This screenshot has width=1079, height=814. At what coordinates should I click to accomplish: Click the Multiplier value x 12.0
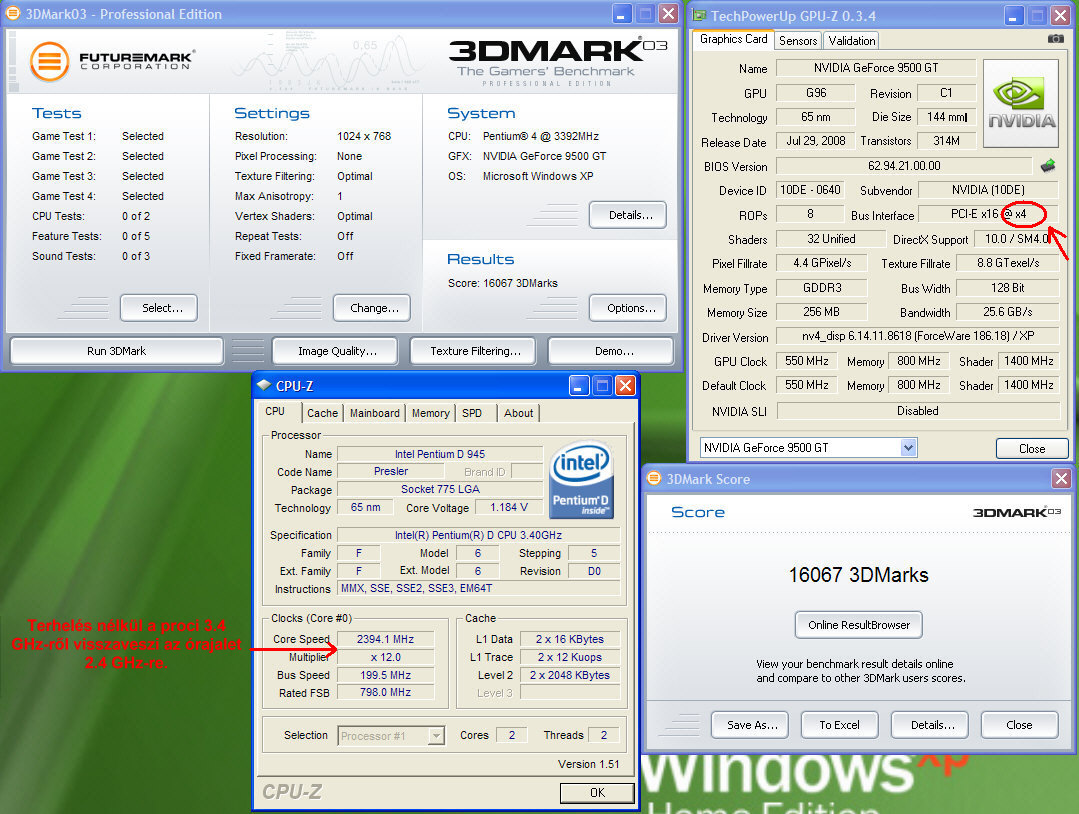(x=385, y=657)
